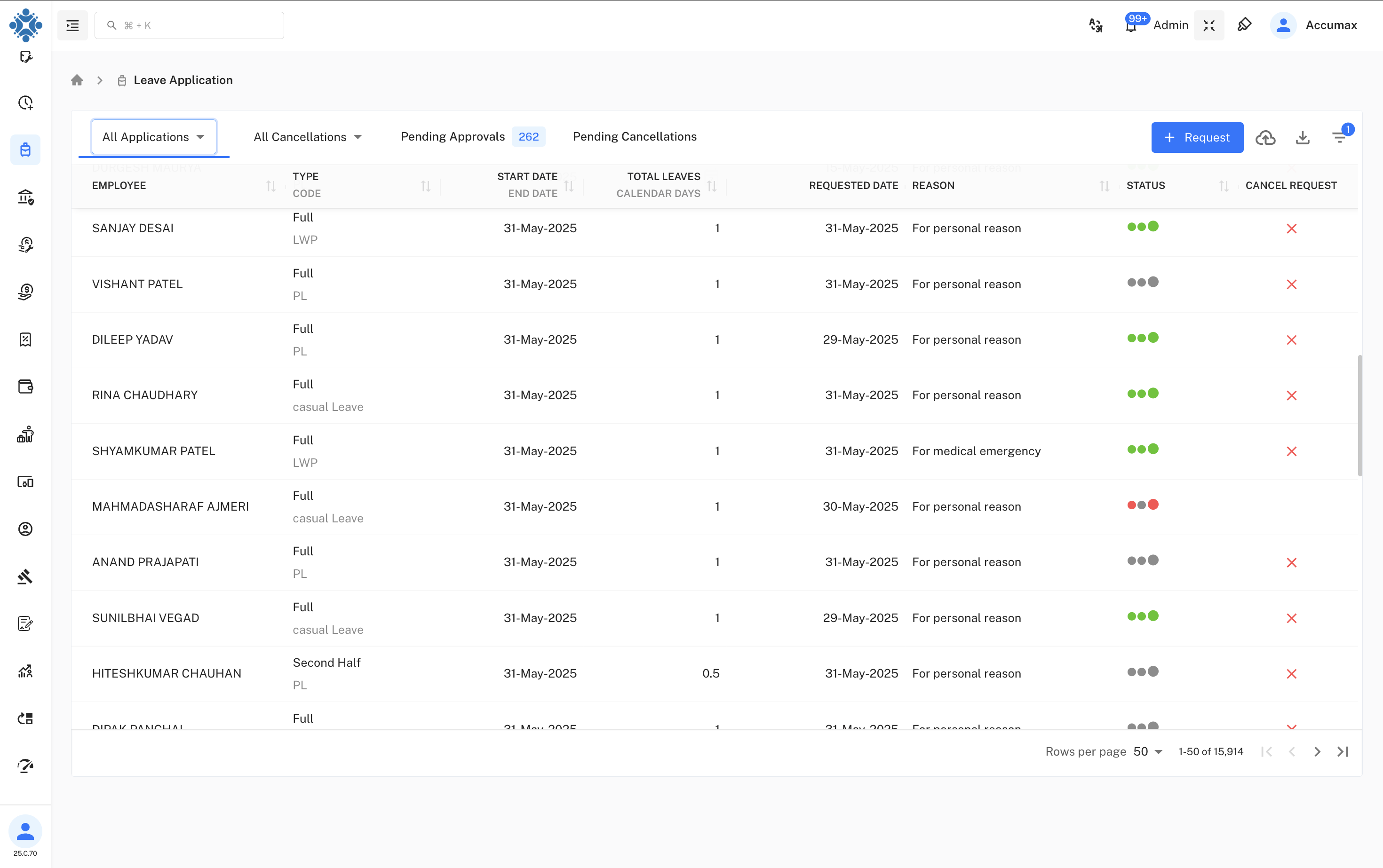Cancel Sanjay Desai's request via red X

1292,228
